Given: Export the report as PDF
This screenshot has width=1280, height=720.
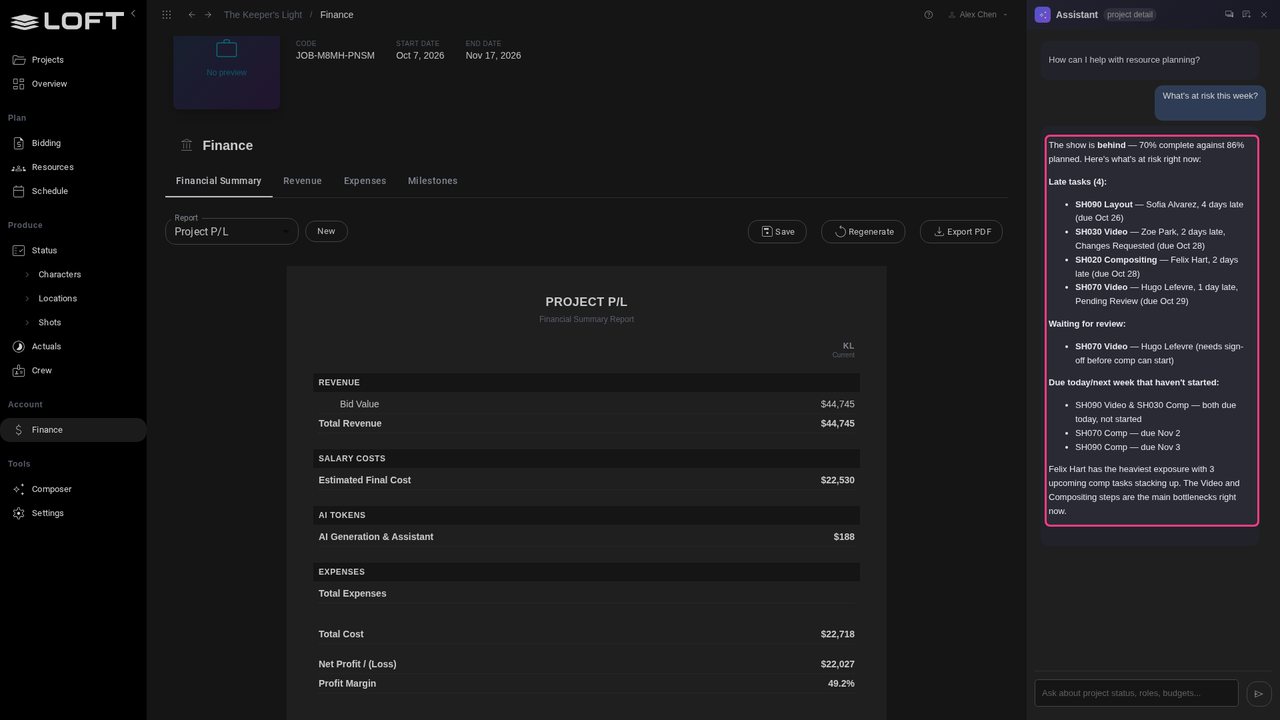Looking at the screenshot, I should [961, 231].
